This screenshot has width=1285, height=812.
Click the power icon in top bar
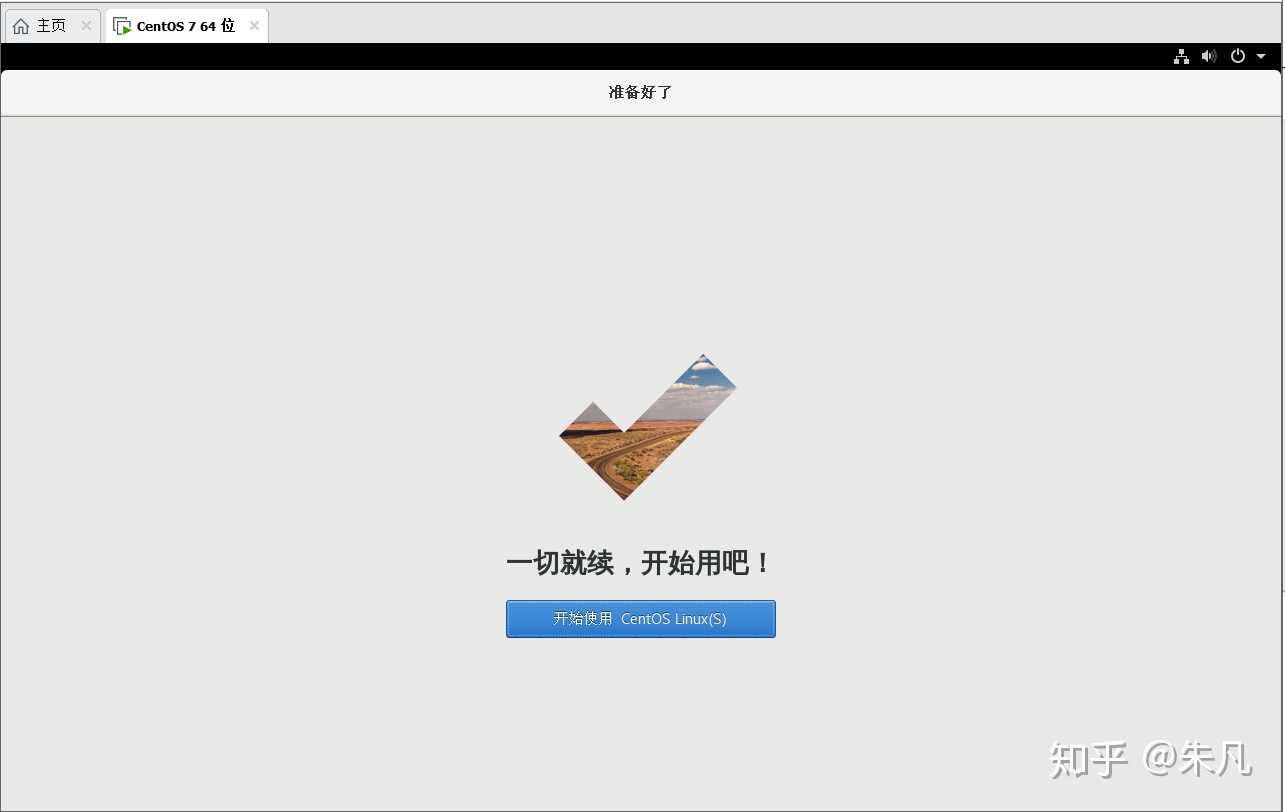point(1238,56)
